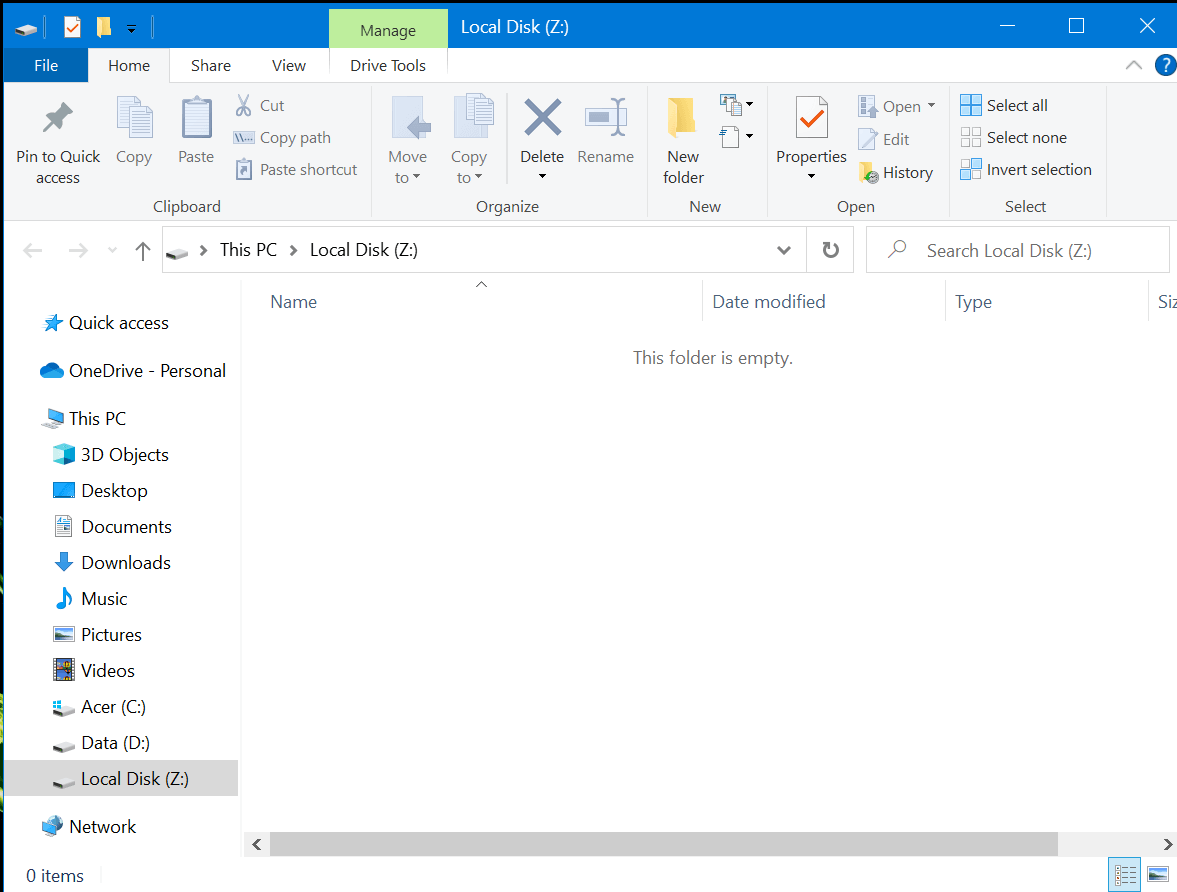
Task: Open the Help question mark icon
Action: [1164, 66]
